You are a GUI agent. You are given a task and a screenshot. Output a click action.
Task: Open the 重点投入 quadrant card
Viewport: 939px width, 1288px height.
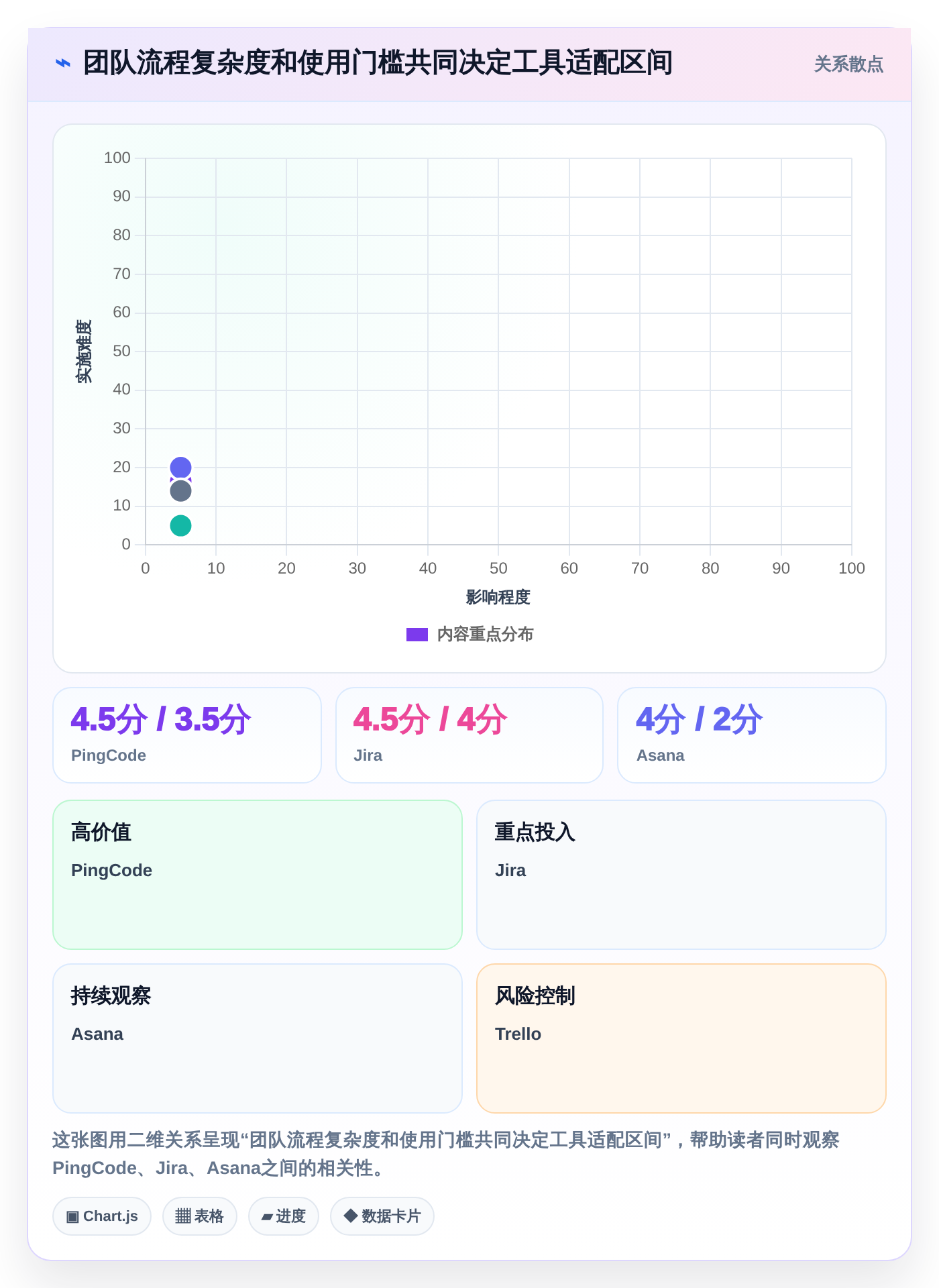click(x=681, y=875)
